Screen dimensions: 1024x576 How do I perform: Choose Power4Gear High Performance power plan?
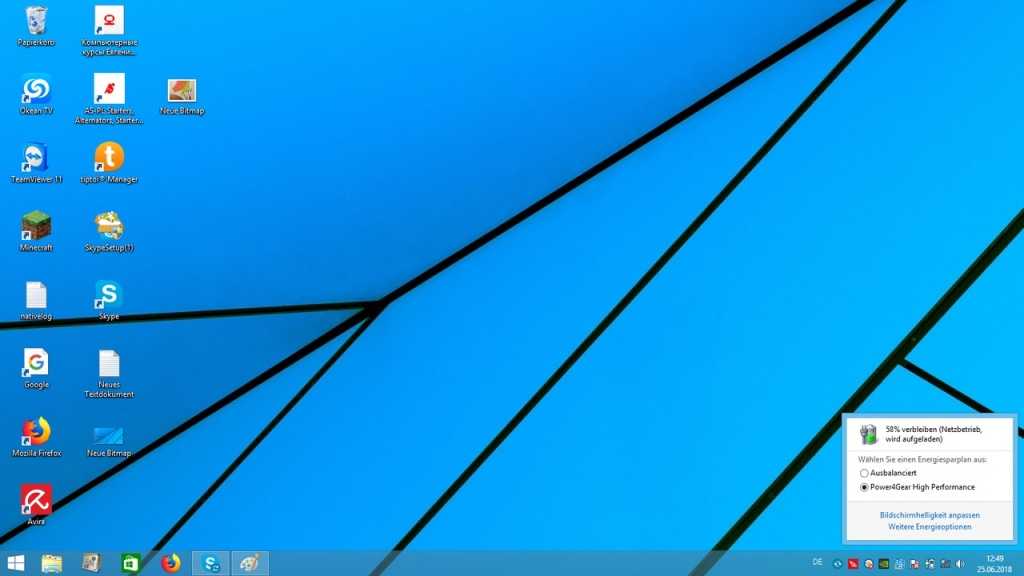864,487
